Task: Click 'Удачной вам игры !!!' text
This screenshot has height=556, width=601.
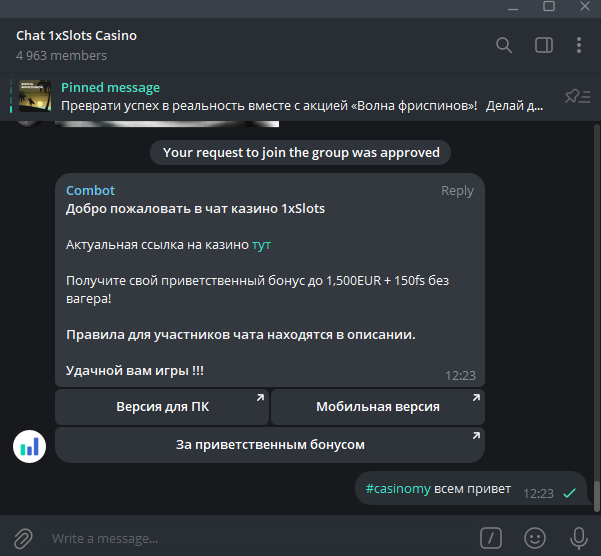Action: [135, 371]
